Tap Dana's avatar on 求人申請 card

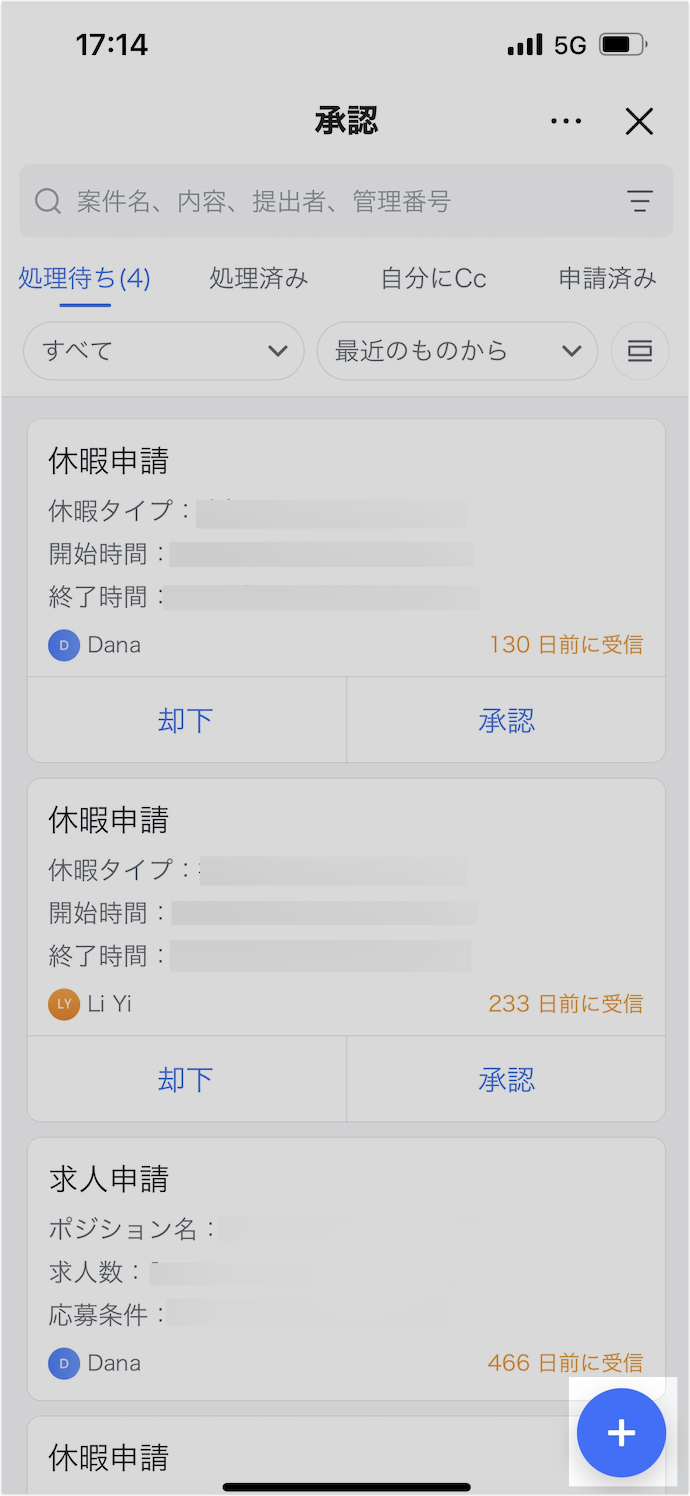coord(64,1363)
